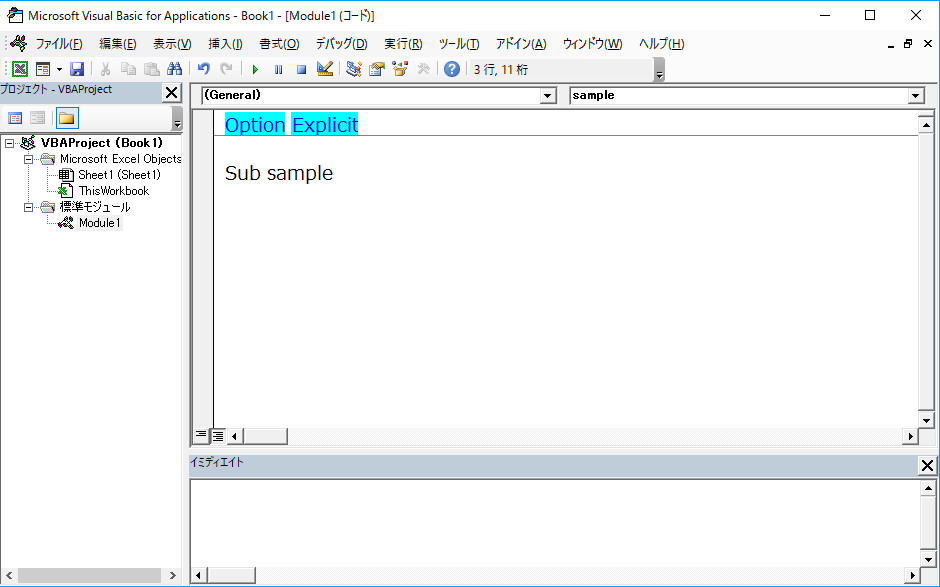The width and height of the screenshot is (940, 587).
Task: Click the Undo arrow icon
Action: pos(204,69)
